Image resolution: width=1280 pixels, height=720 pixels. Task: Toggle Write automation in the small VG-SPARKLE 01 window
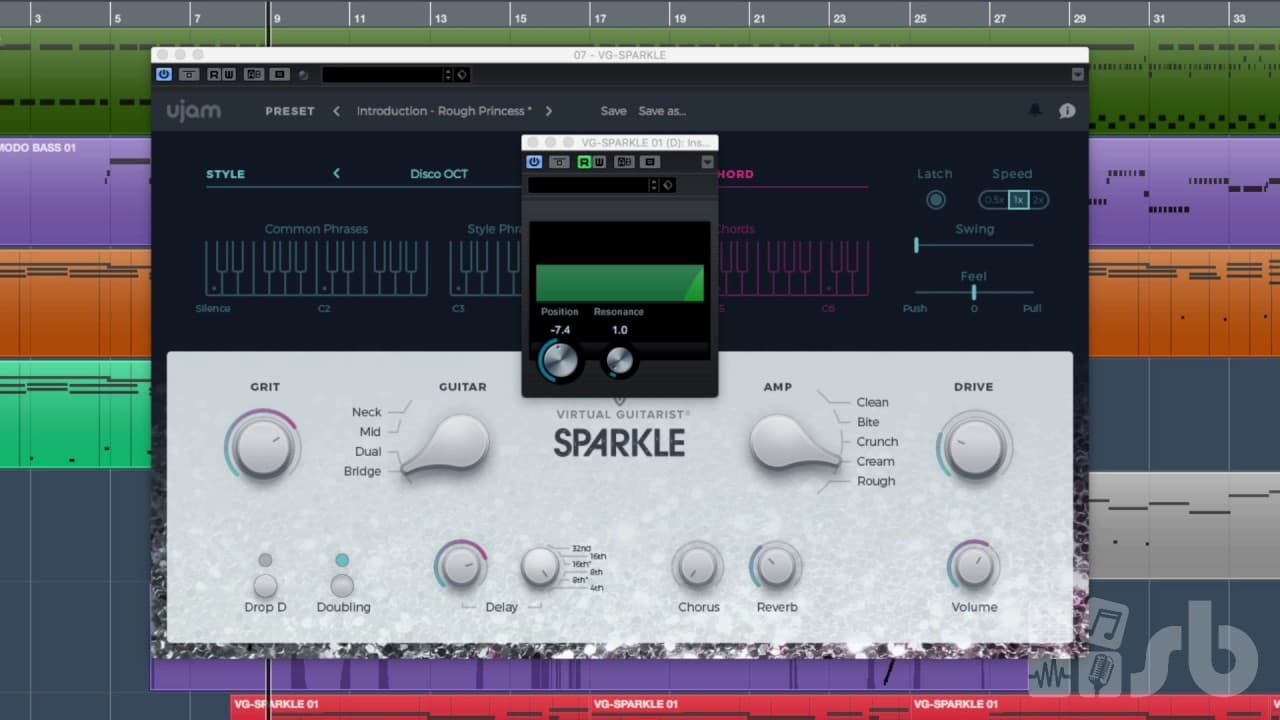(599, 162)
